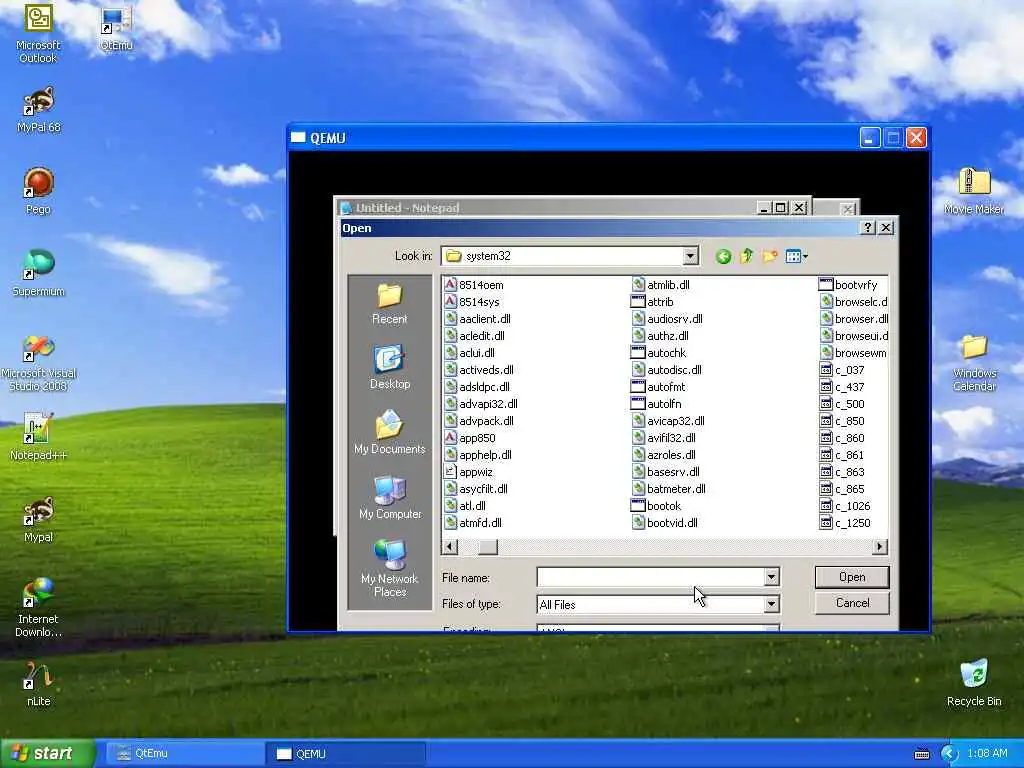This screenshot has width=1024, height=768.
Task: Open My Network Places in sidebar
Action: coord(390,568)
